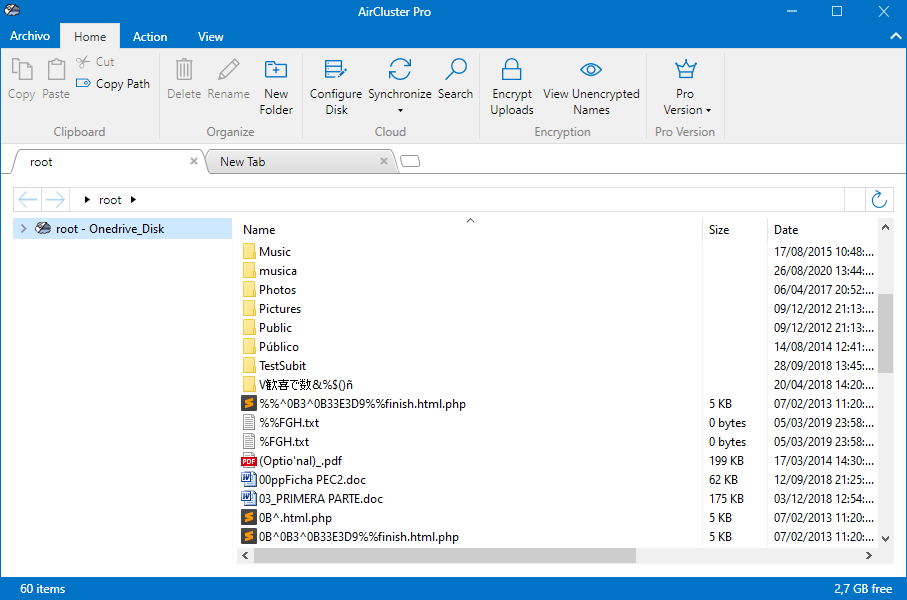Close the New Tab tab

[384, 161]
